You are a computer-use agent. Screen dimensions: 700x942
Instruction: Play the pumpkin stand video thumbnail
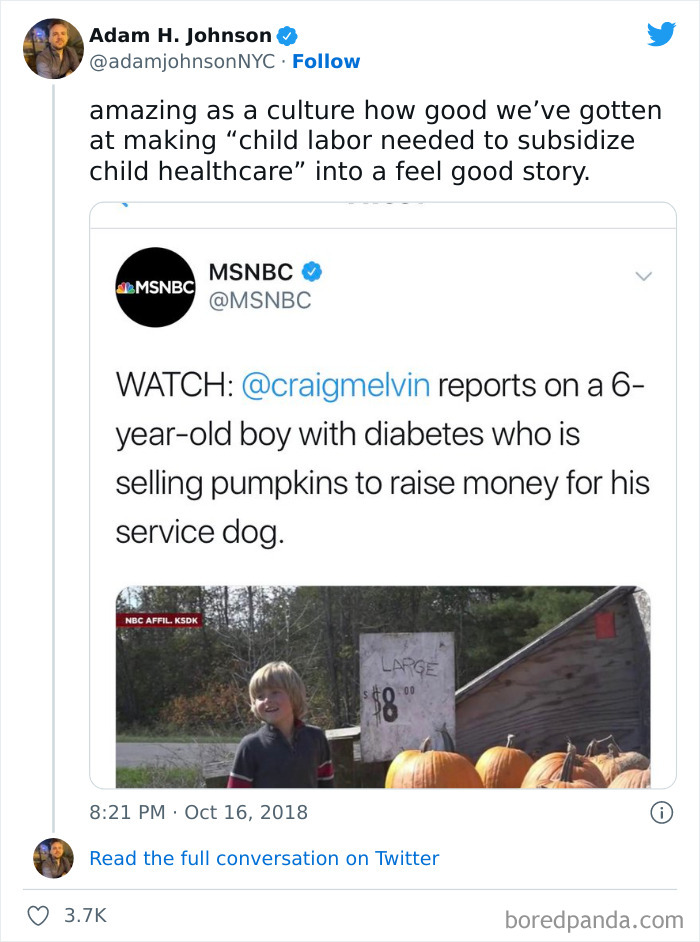point(383,687)
